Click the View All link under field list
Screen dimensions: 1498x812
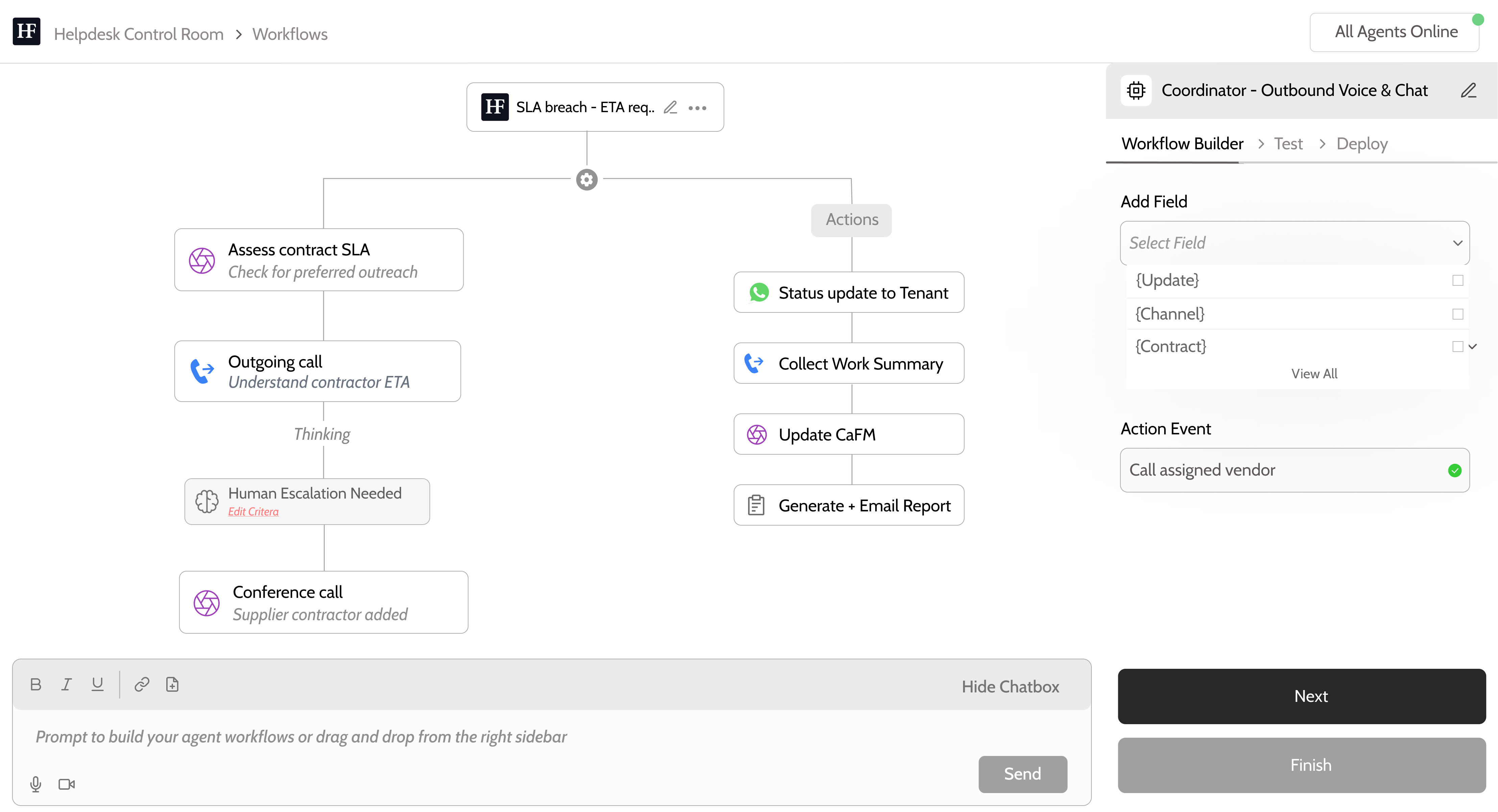(1316, 373)
